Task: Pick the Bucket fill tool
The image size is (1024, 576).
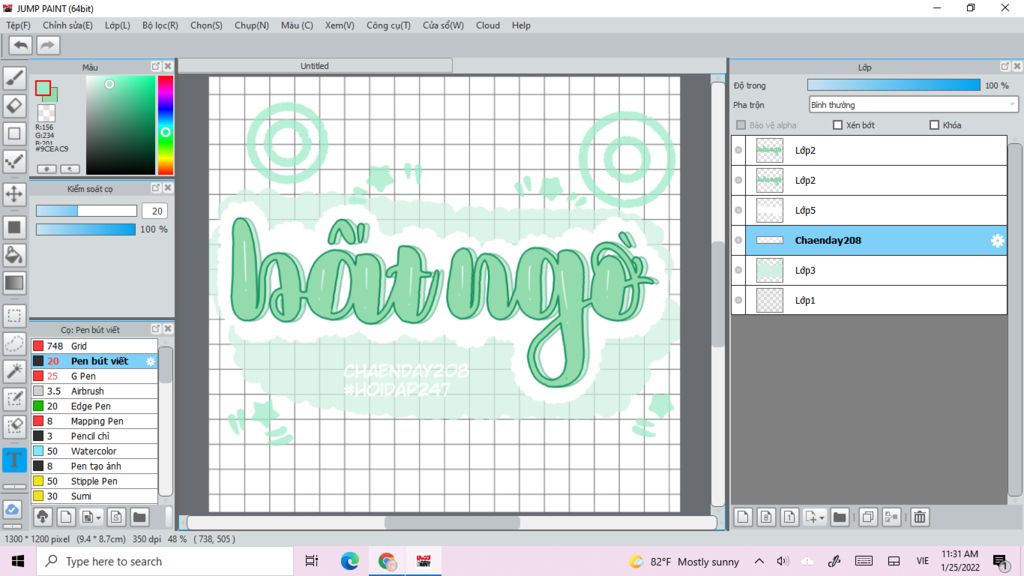Action: (x=15, y=255)
